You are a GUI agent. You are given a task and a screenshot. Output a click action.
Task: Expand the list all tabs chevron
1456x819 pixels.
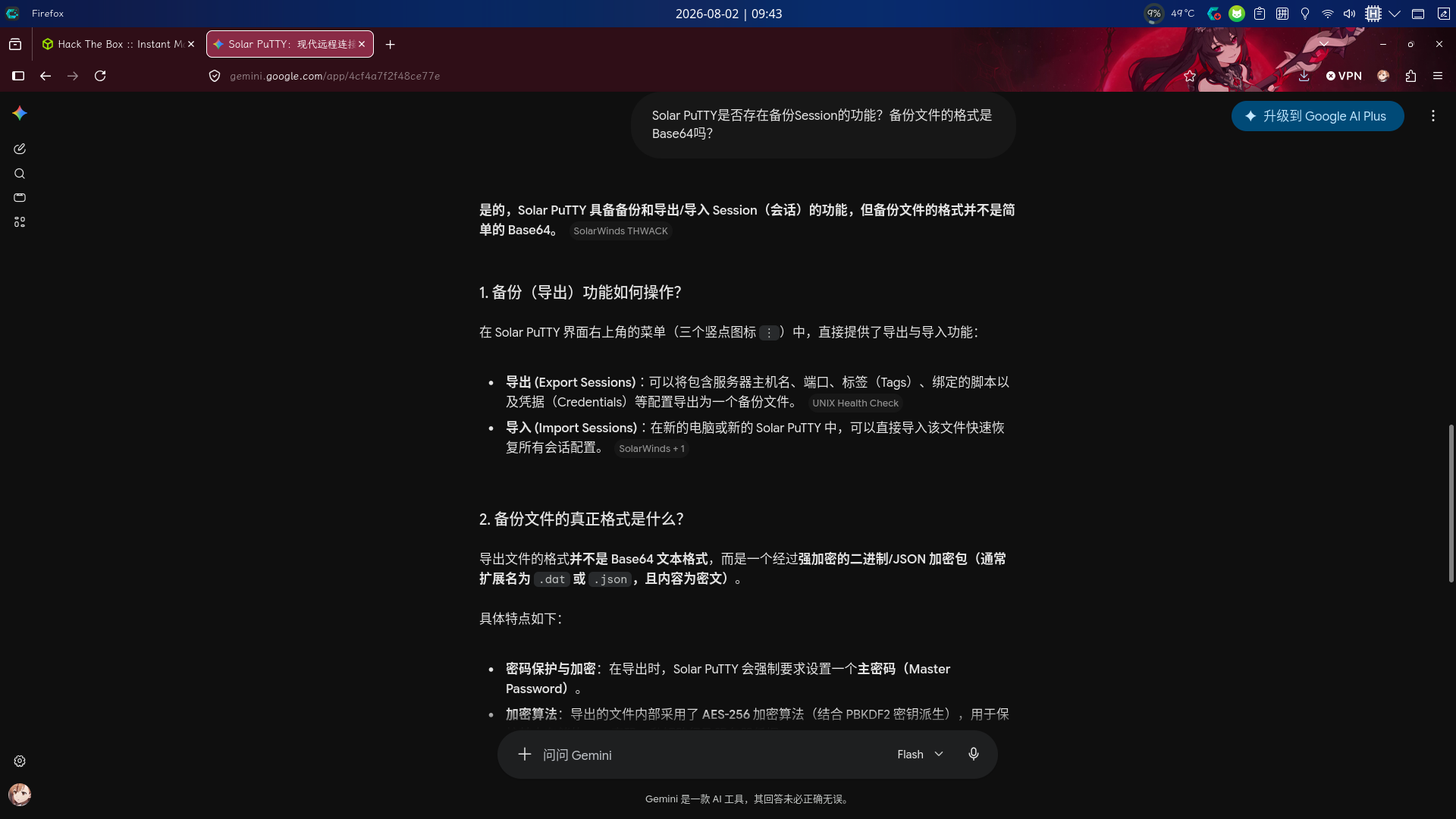(x=1323, y=44)
